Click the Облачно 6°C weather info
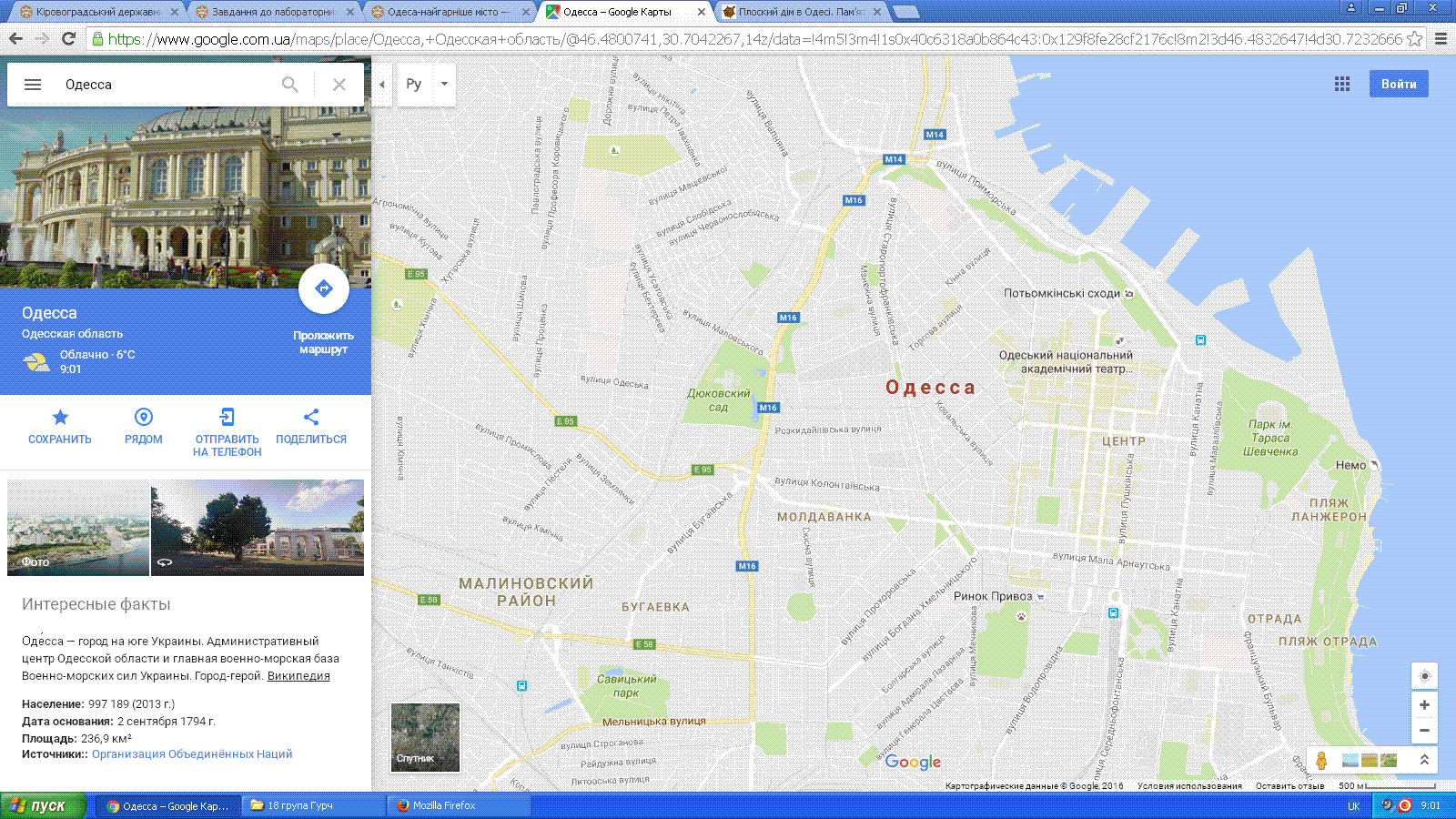The image size is (1456, 819). (x=97, y=355)
